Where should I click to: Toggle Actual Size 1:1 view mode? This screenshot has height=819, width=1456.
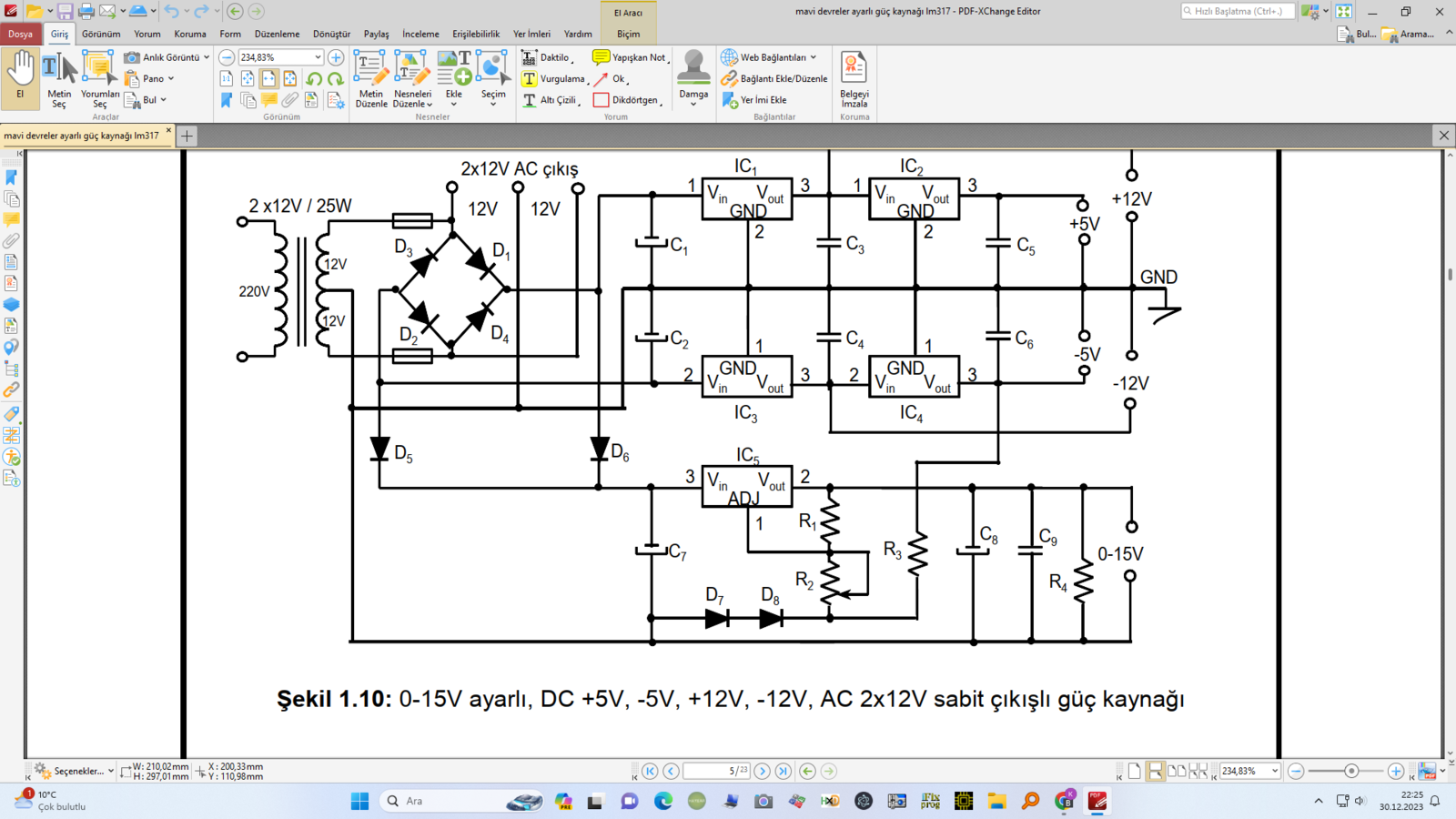tap(227, 79)
